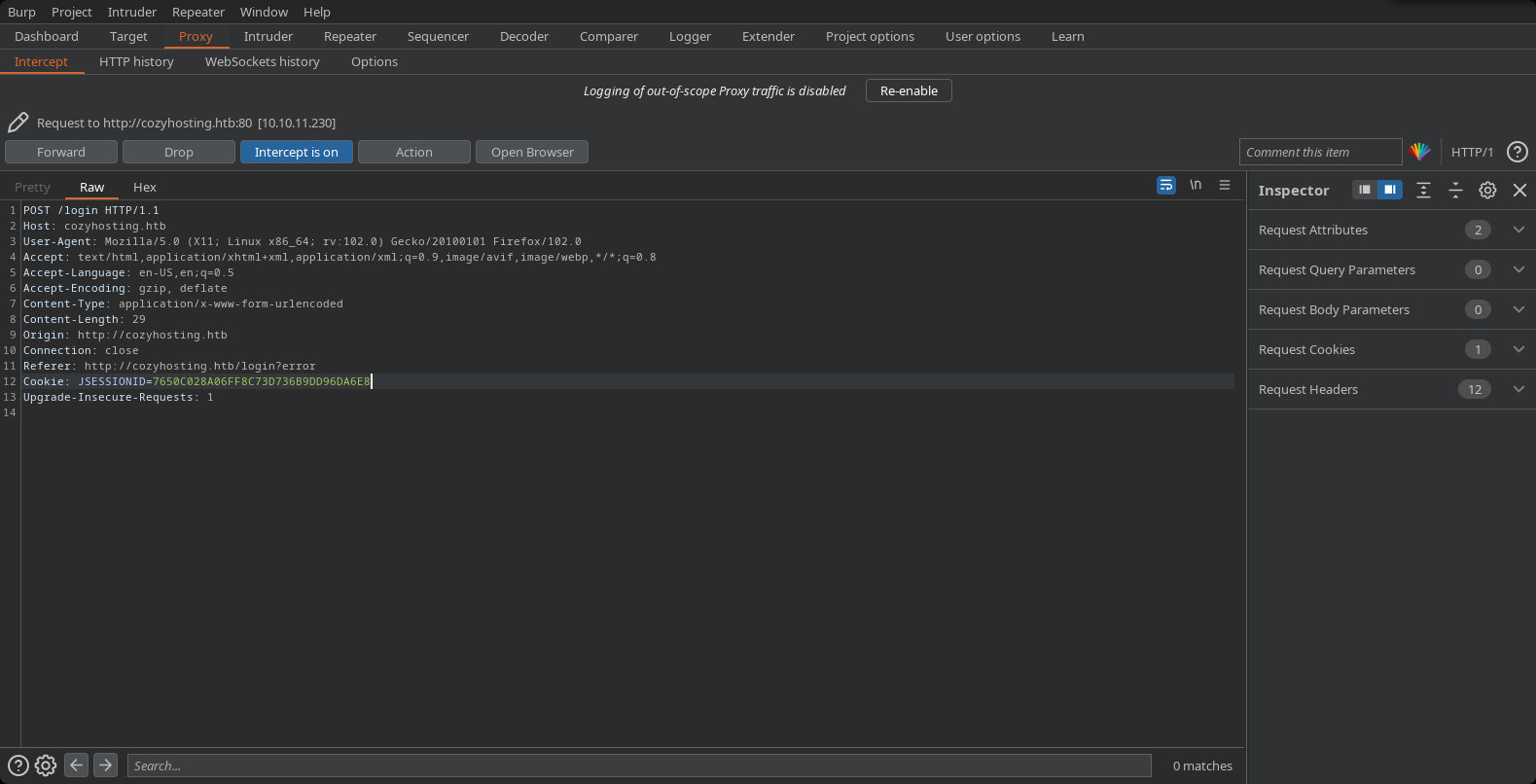Switch Inspector to split column layout
This screenshot has height=784, width=1536.
click(1390, 190)
